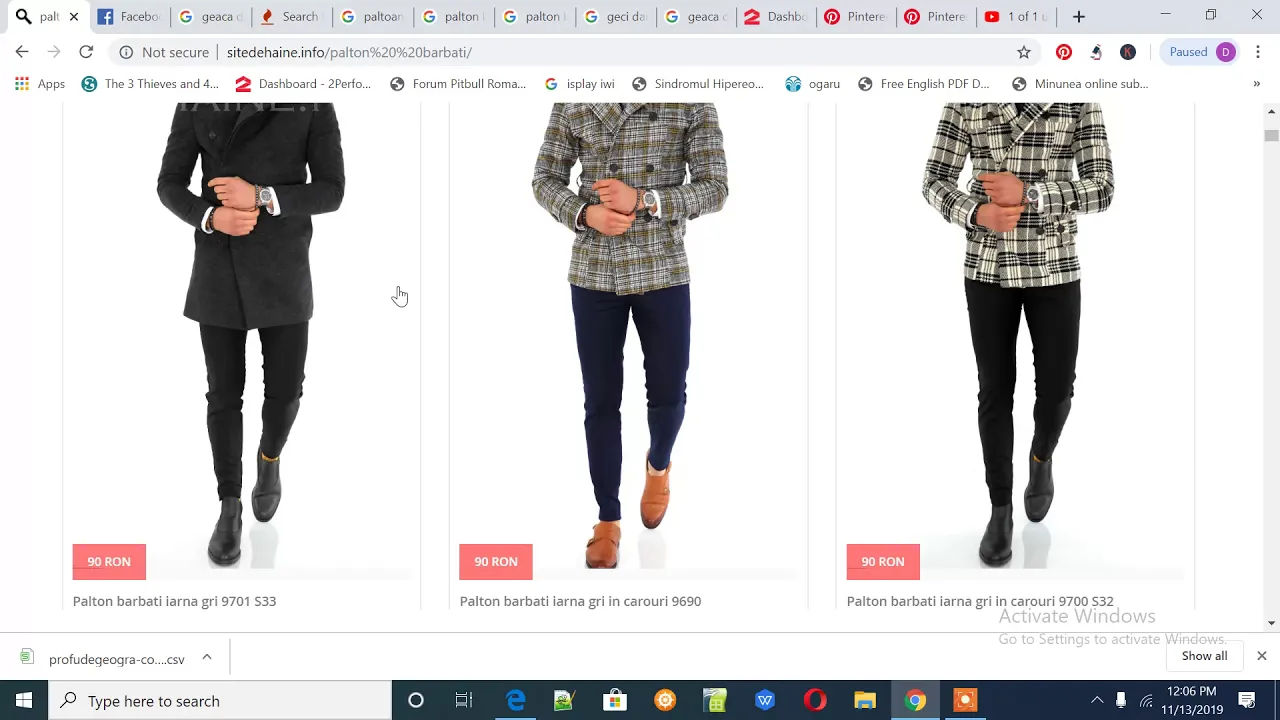Viewport: 1280px width, 720px height.
Task: Open the Windows Start menu
Action: click(x=24, y=701)
